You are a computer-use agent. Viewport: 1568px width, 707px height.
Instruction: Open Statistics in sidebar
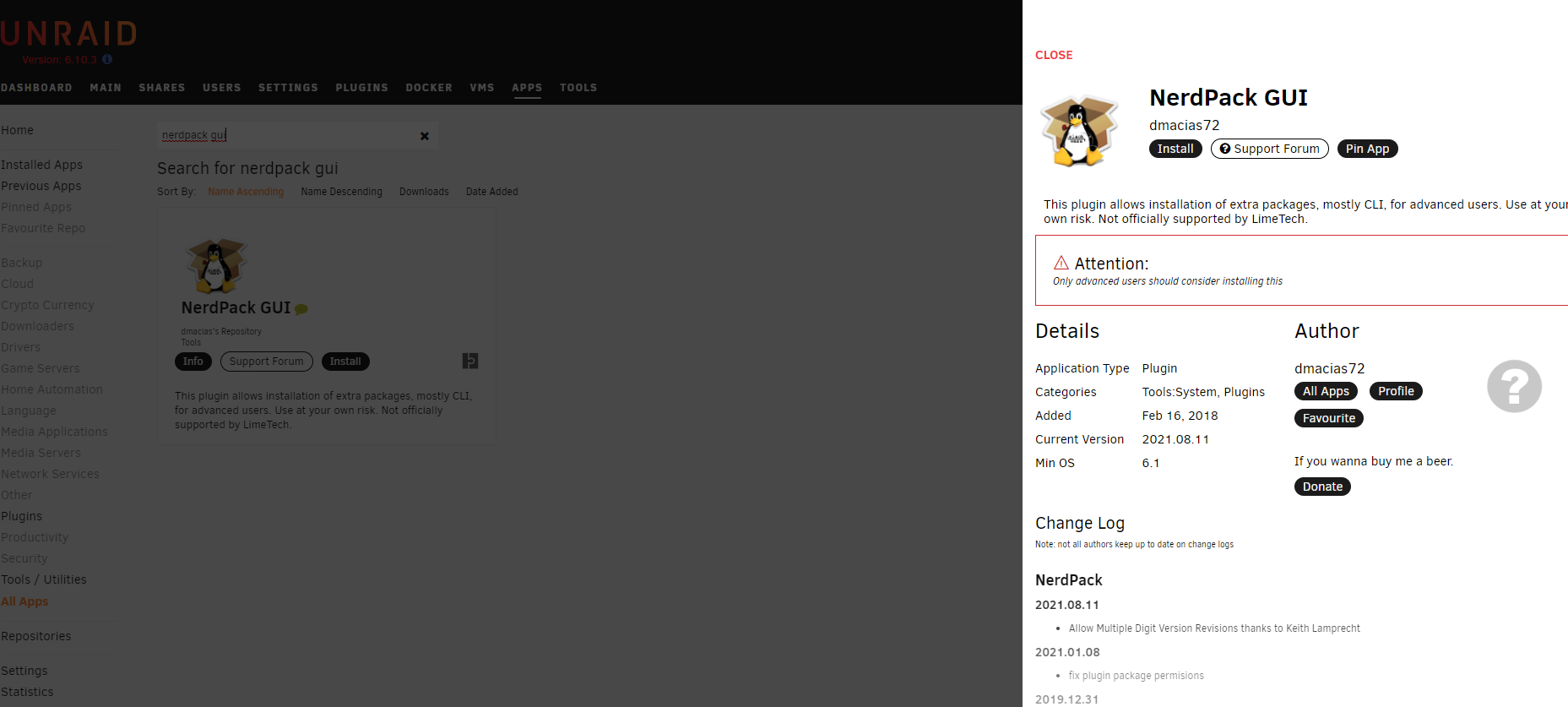pyautogui.click(x=27, y=692)
